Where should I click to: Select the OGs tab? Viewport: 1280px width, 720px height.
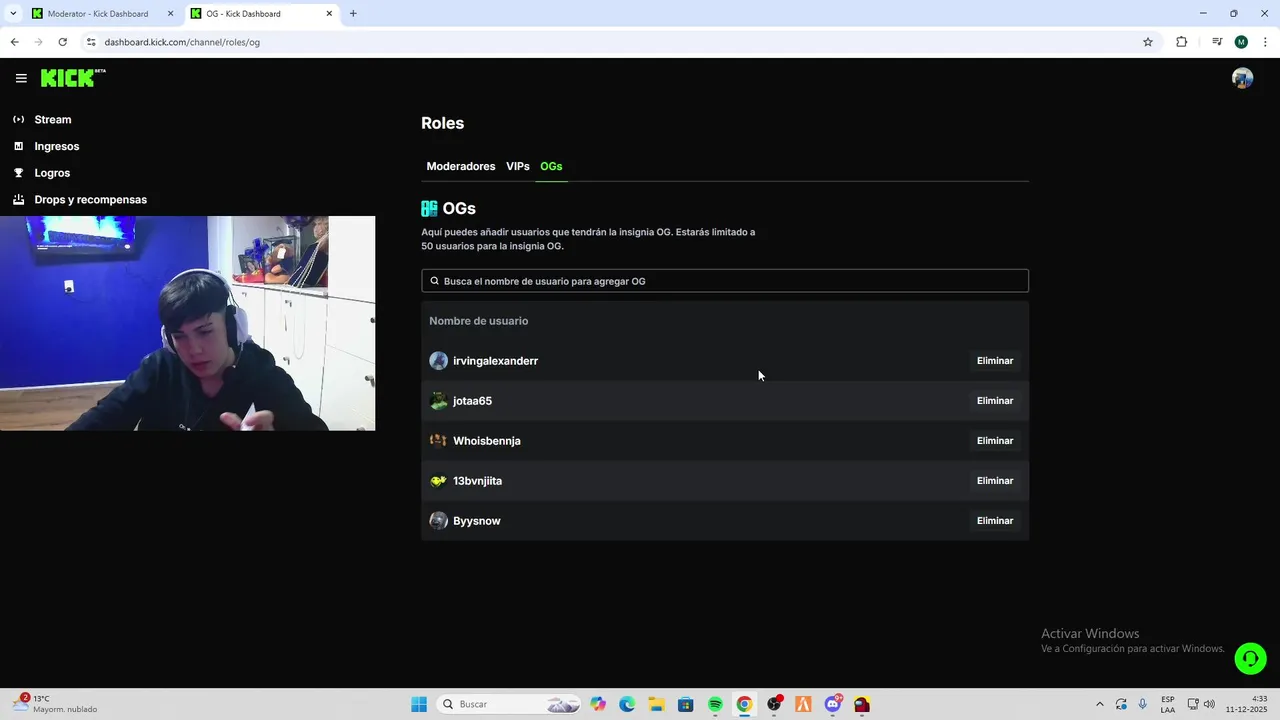[x=551, y=166]
